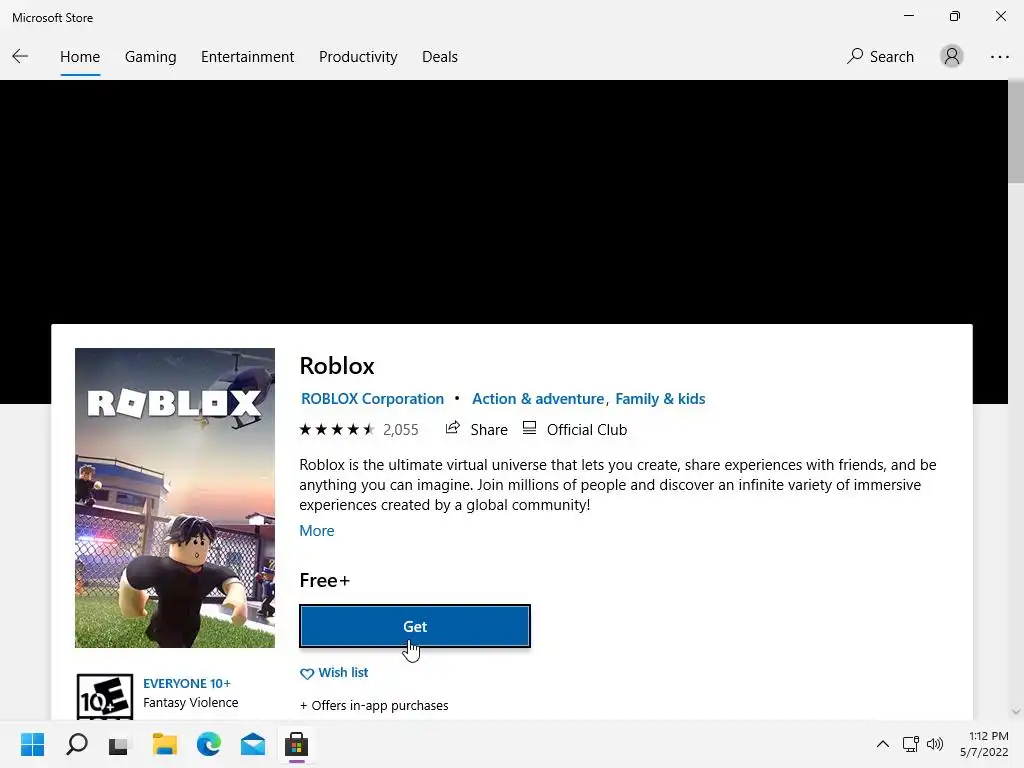1024x768 pixels.
Task: Restore down the Microsoft Store window
Action: (955, 16)
